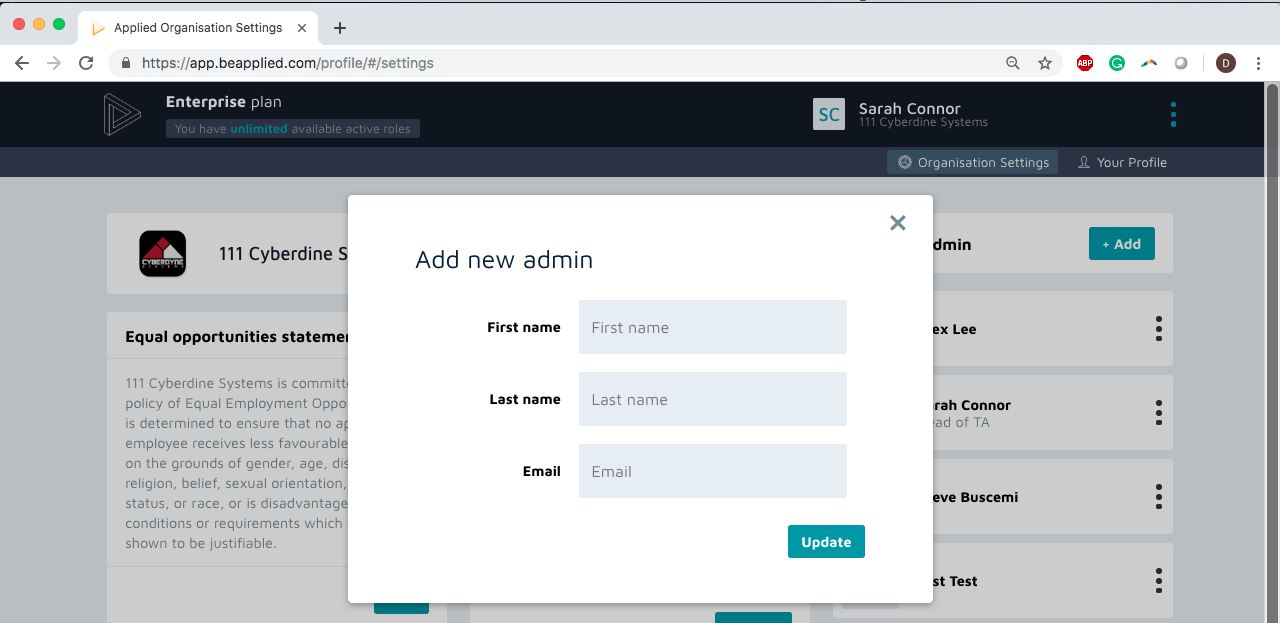
Task: Expand options menu for Sarah Connor
Action: point(1158,413)
